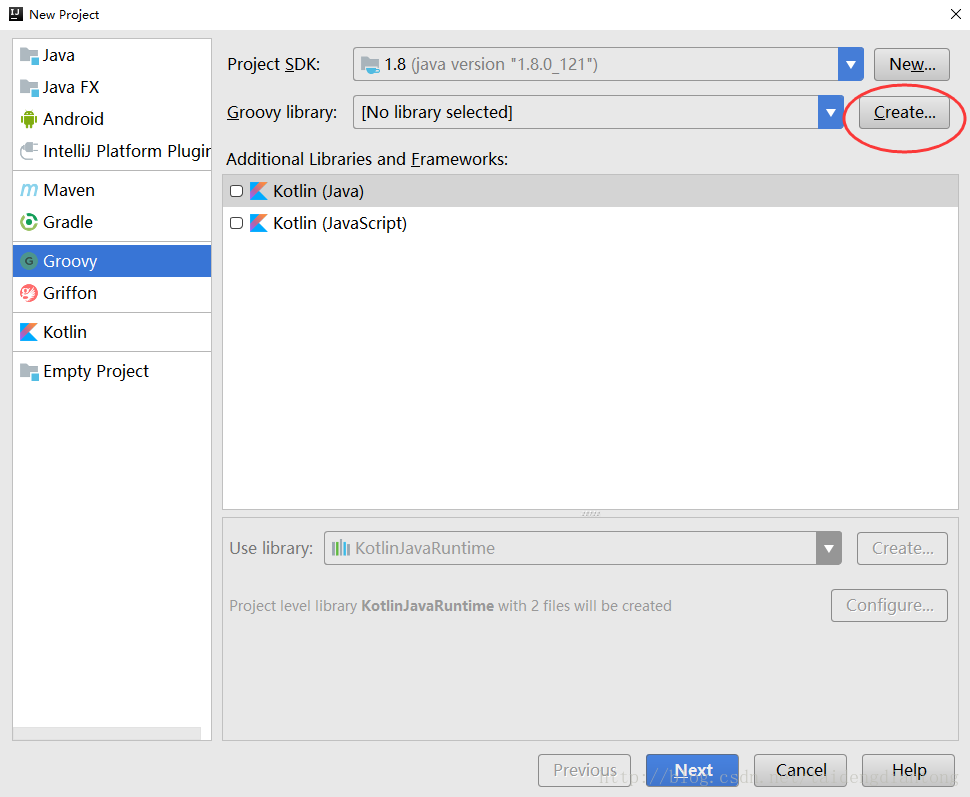Click the Kotlin icon in the sidebar

pyautogui.click(x=28, y=332)
